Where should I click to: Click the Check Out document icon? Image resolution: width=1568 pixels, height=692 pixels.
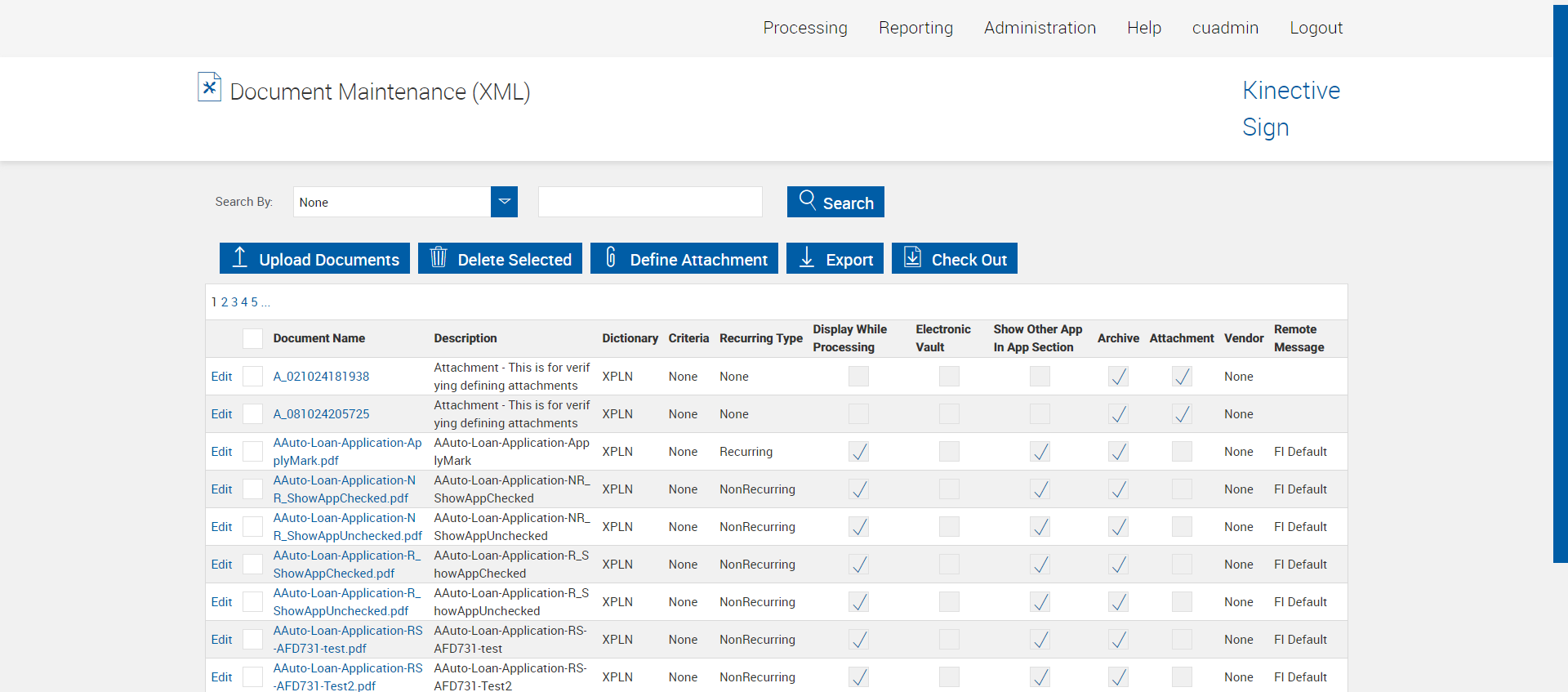[x=913, y=257]
